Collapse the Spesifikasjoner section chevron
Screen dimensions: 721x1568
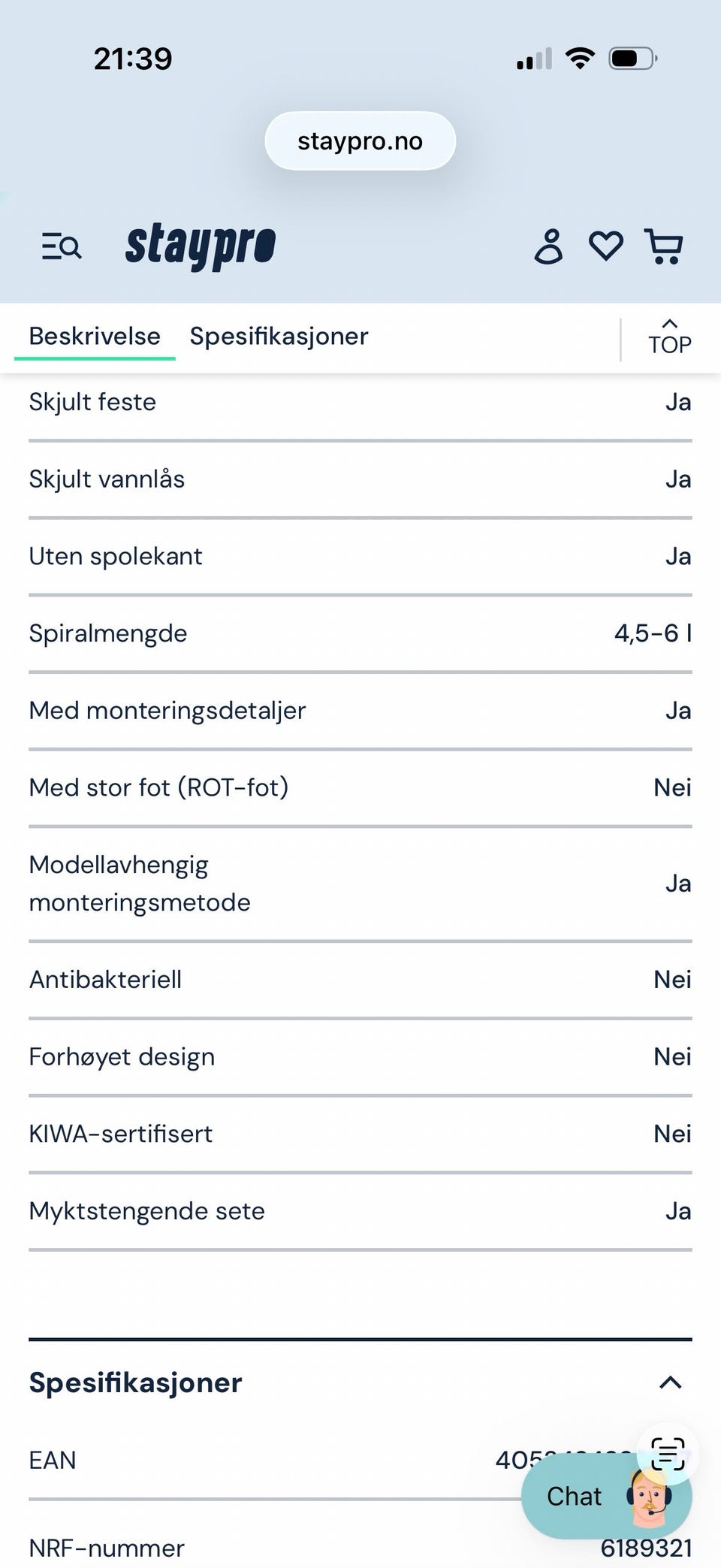[670, 1382]
